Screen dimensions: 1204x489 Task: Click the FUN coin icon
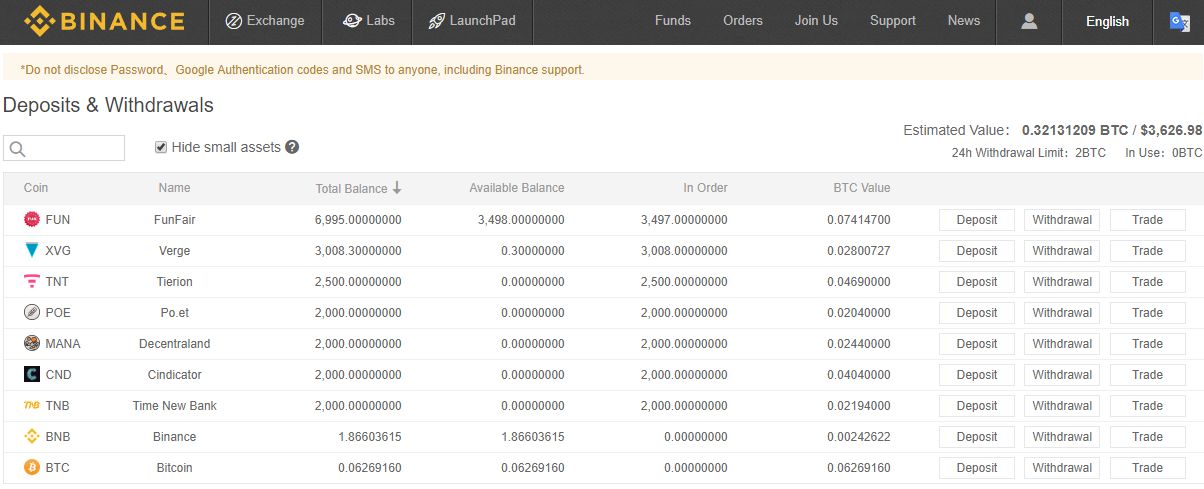32,220
